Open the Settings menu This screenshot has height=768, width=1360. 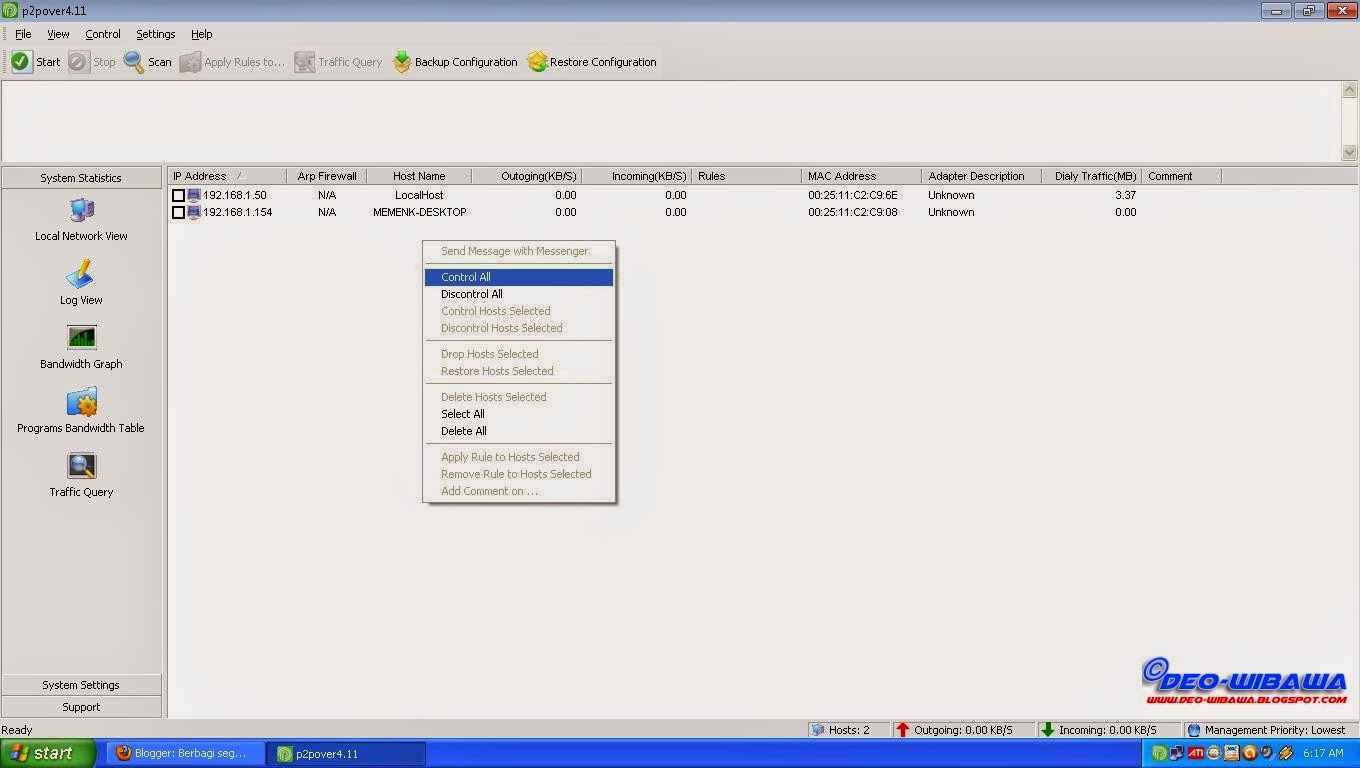coord(155,34)
